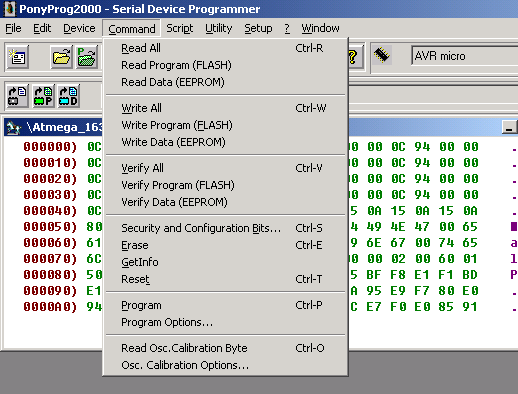Click hex address row 000080)

(50, 275)
